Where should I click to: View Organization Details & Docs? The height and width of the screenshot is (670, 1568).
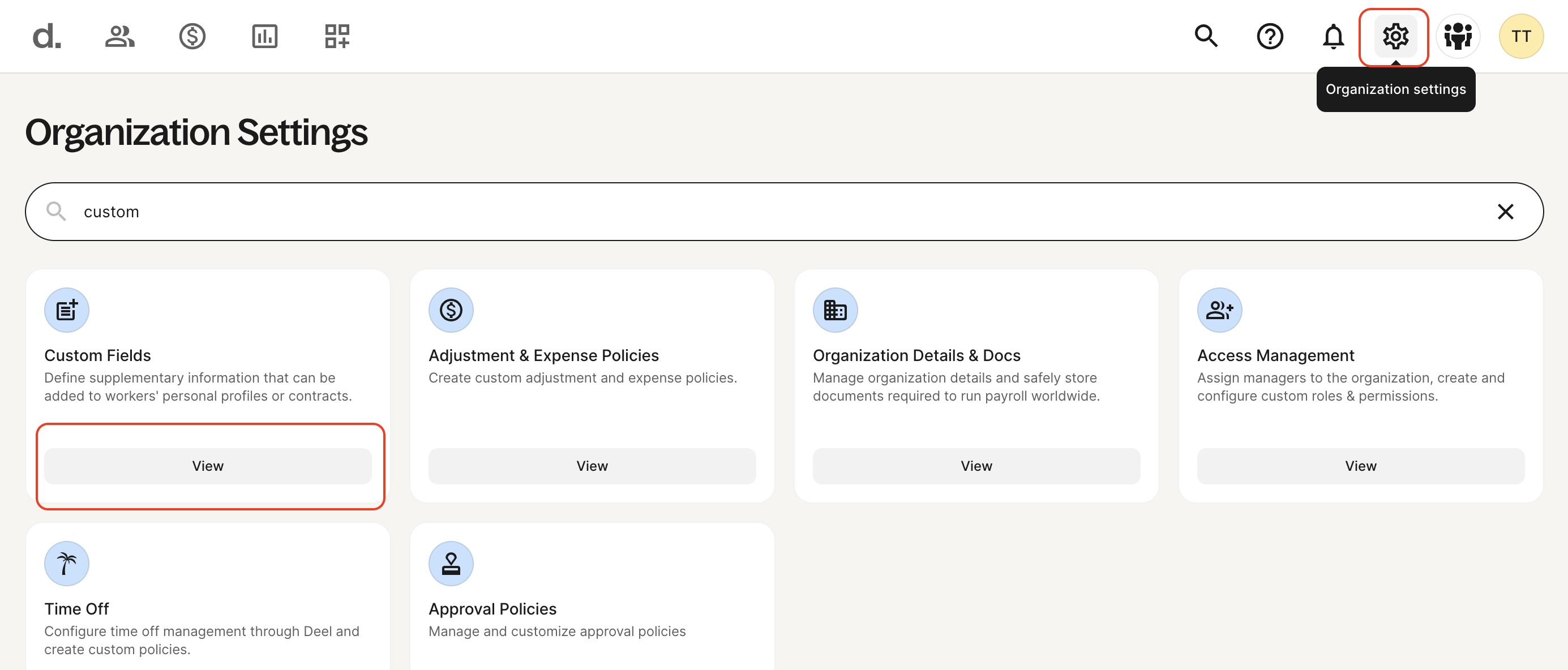point(976,466)
